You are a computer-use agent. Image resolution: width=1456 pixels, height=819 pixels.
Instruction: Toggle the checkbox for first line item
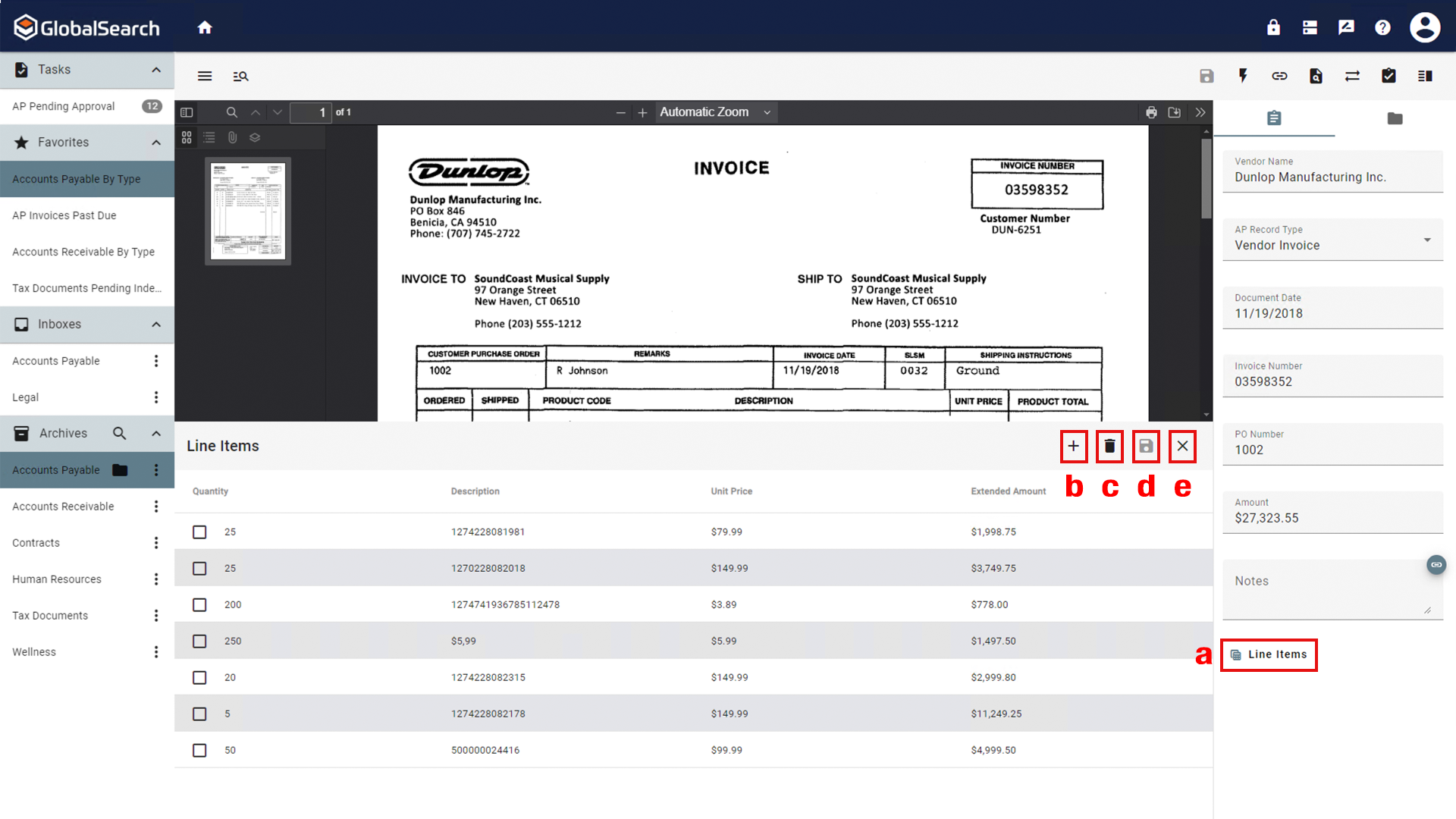point(200,531)
